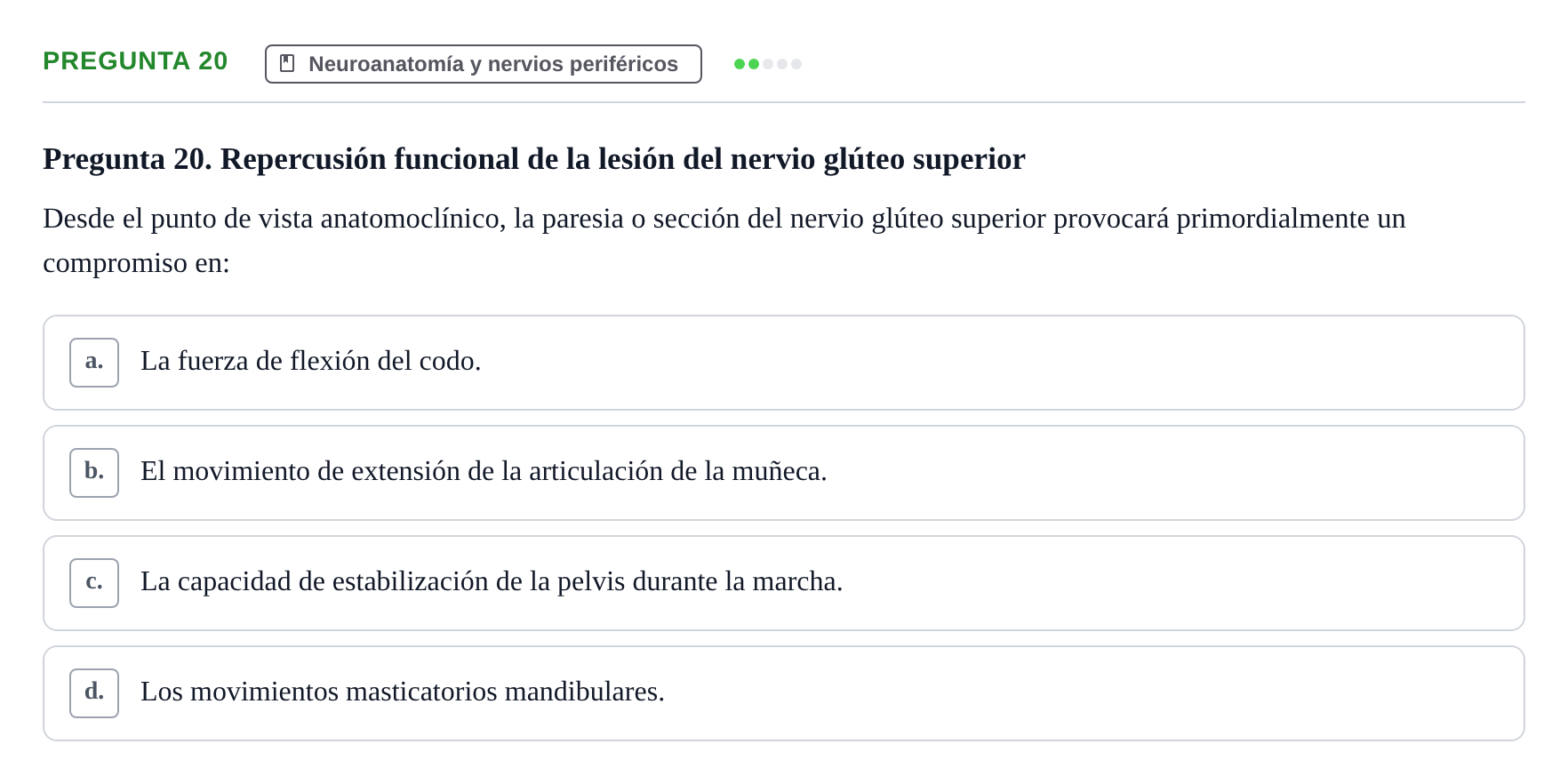
Task: Click the bold 'Repercusión funcional' question title
Action: point(534,159)
